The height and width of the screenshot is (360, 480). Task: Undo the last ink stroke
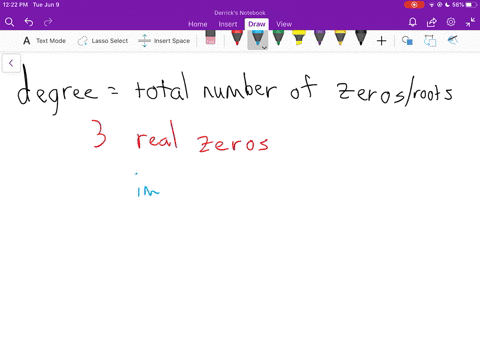pyautogui.click(x=29, y=22)
